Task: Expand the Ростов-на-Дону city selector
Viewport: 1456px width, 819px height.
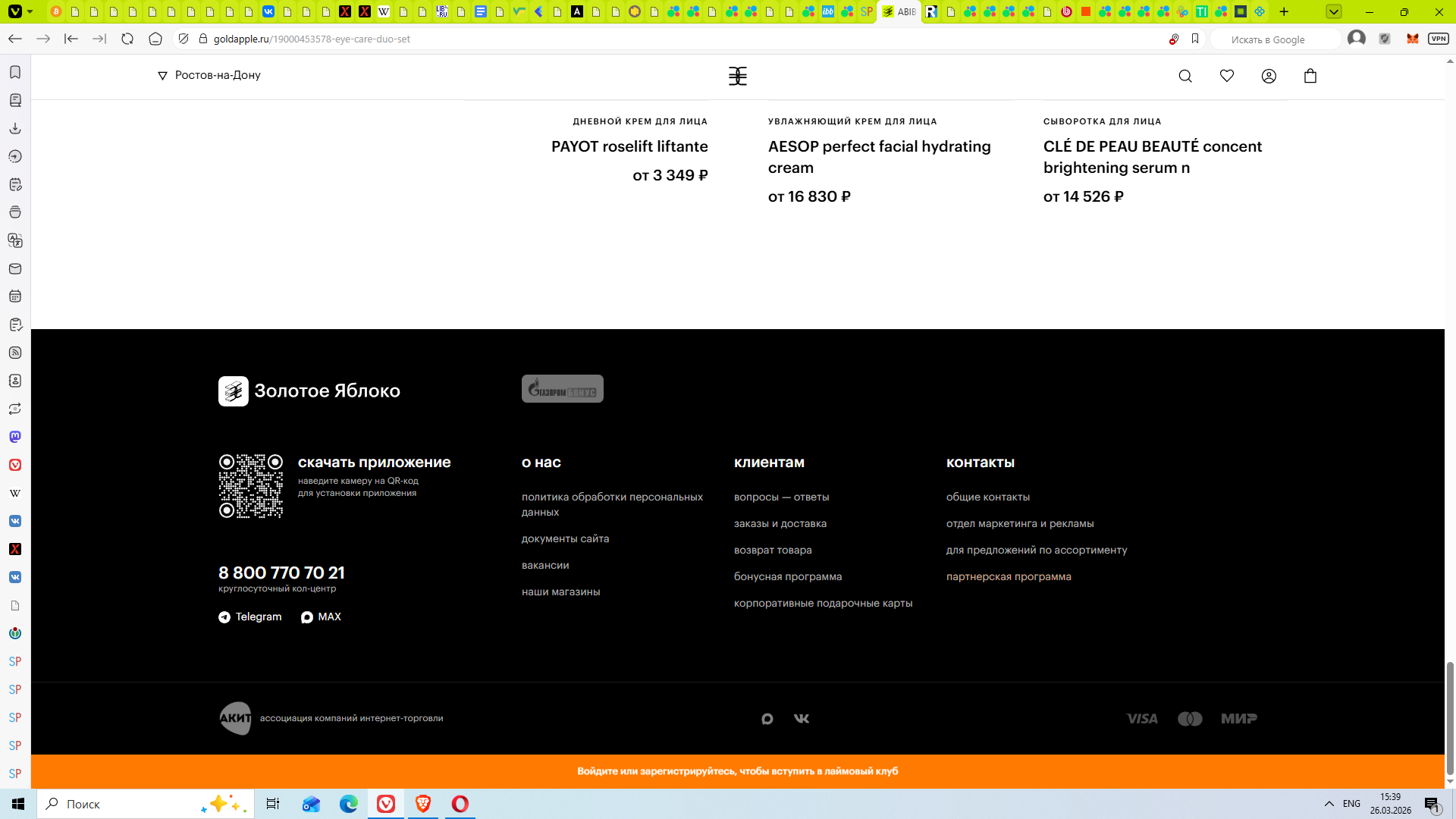Action: [x=209, y=75]
